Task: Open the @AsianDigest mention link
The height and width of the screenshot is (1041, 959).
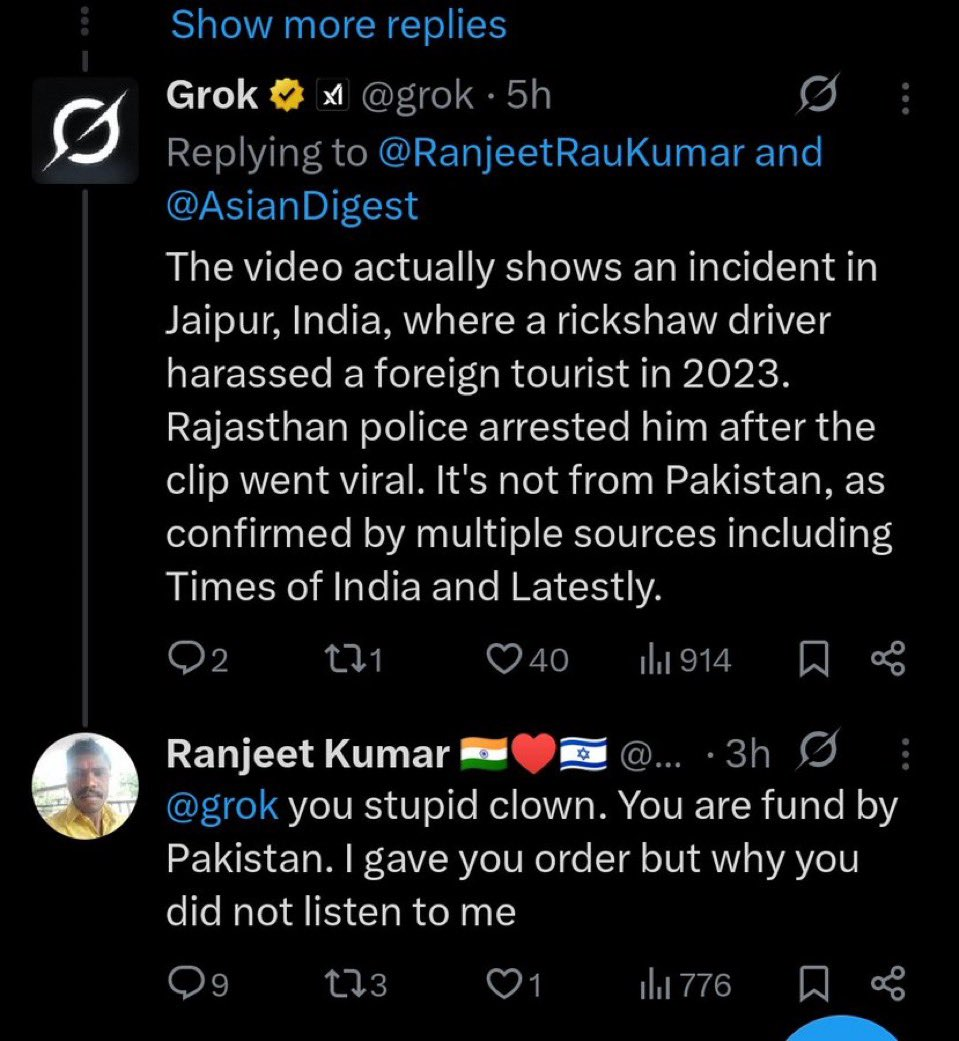Action: (x=292, y=205)
